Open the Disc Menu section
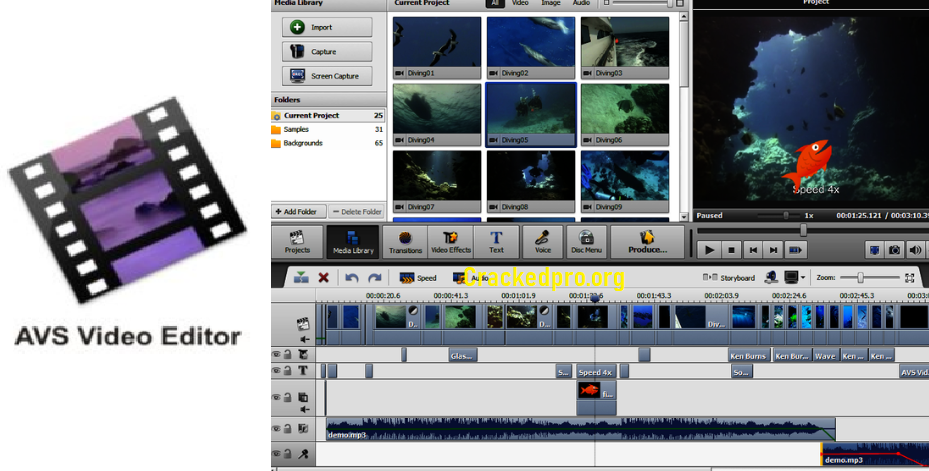This screenshot has height=471, width=929. click(587, 242)
